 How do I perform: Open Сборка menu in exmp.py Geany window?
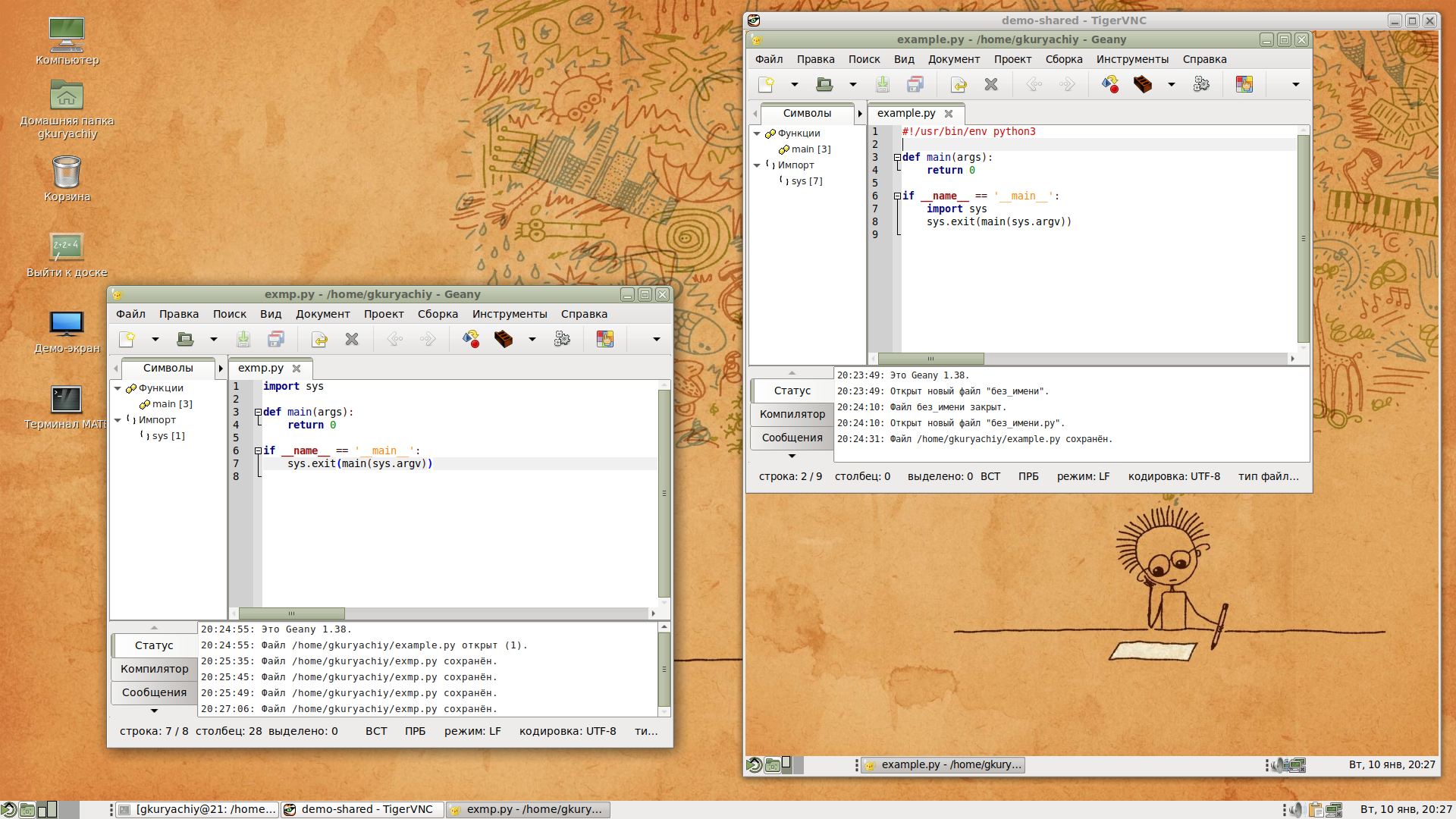pyautogui.click(x=438, y=314)
